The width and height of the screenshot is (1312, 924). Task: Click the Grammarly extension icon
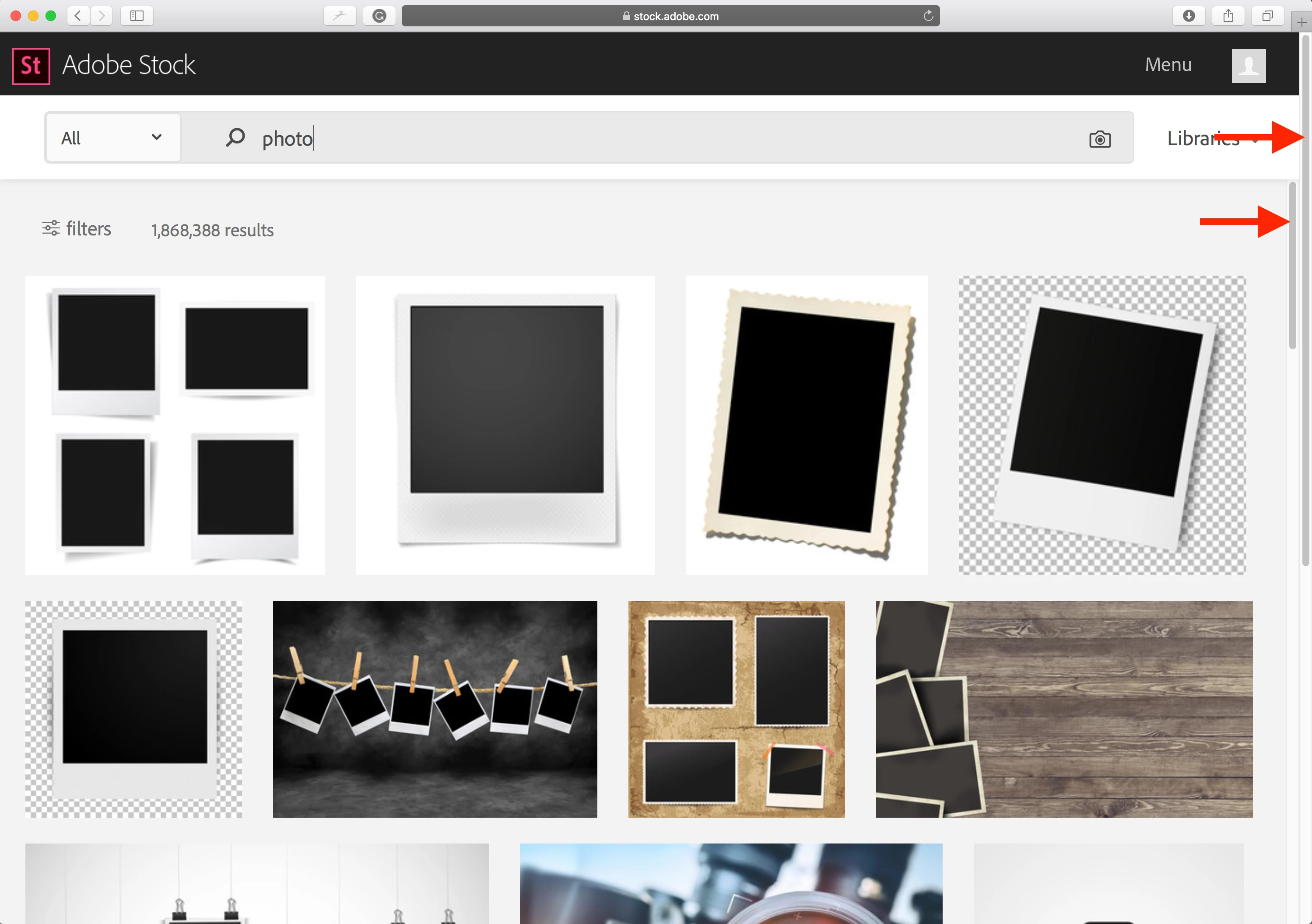[379, 15]
